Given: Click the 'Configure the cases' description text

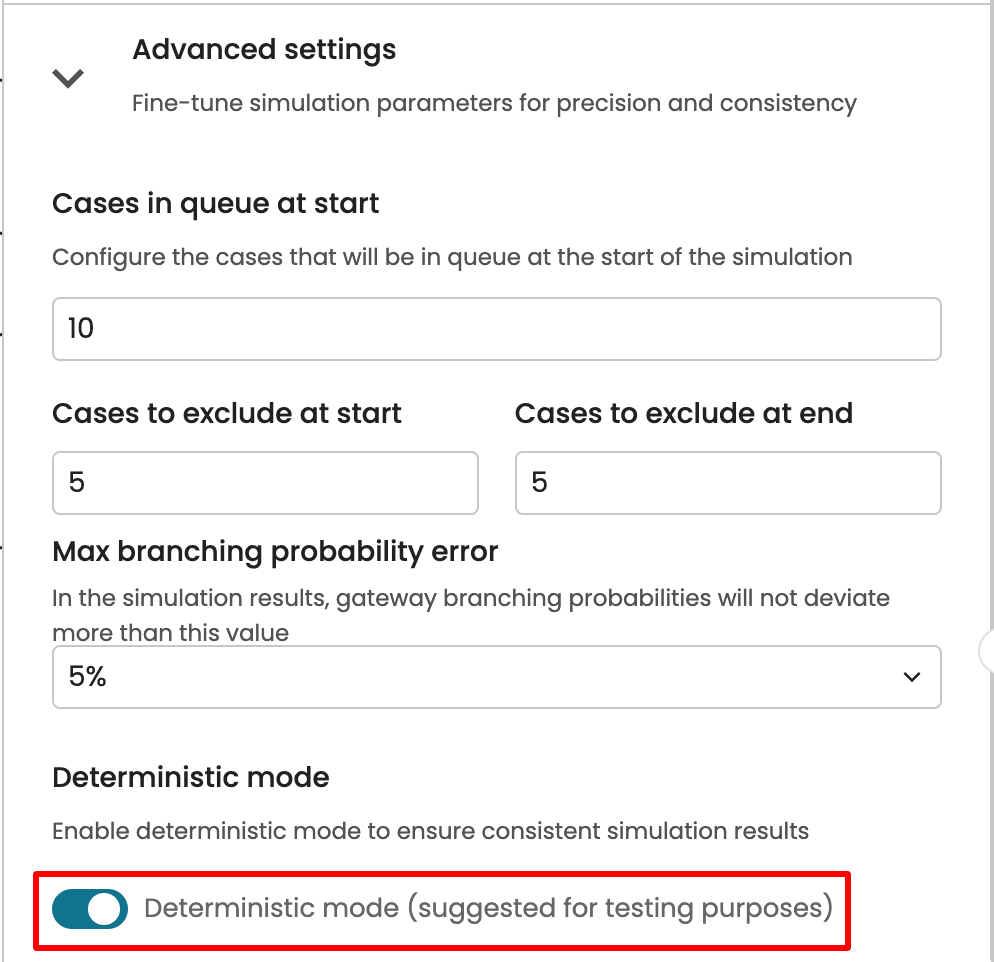Looking at the screenshot, I should pos(452,257).
